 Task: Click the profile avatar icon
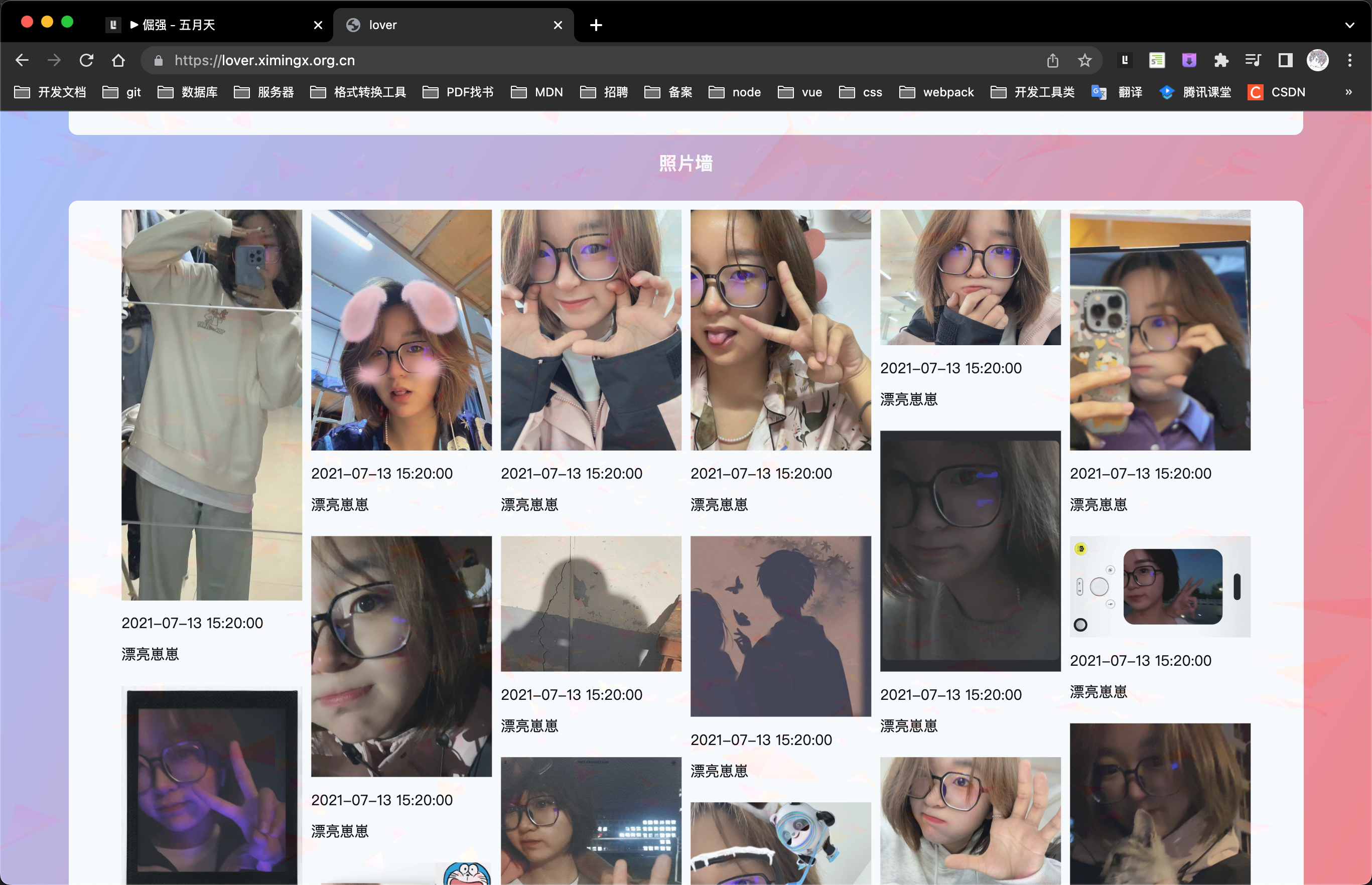(1317, 60)
